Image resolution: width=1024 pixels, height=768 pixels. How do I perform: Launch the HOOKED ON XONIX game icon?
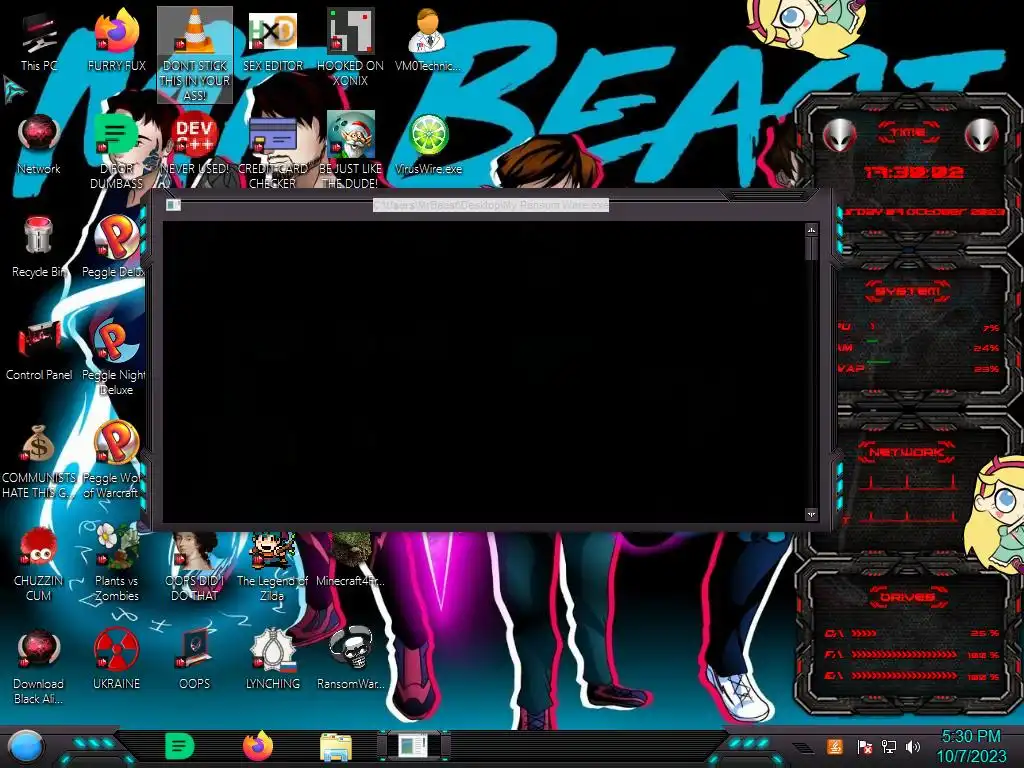click(351, 48)
